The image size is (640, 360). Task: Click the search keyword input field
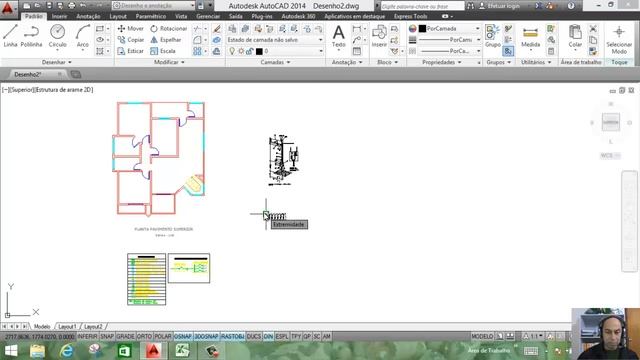tap(422, 6)
